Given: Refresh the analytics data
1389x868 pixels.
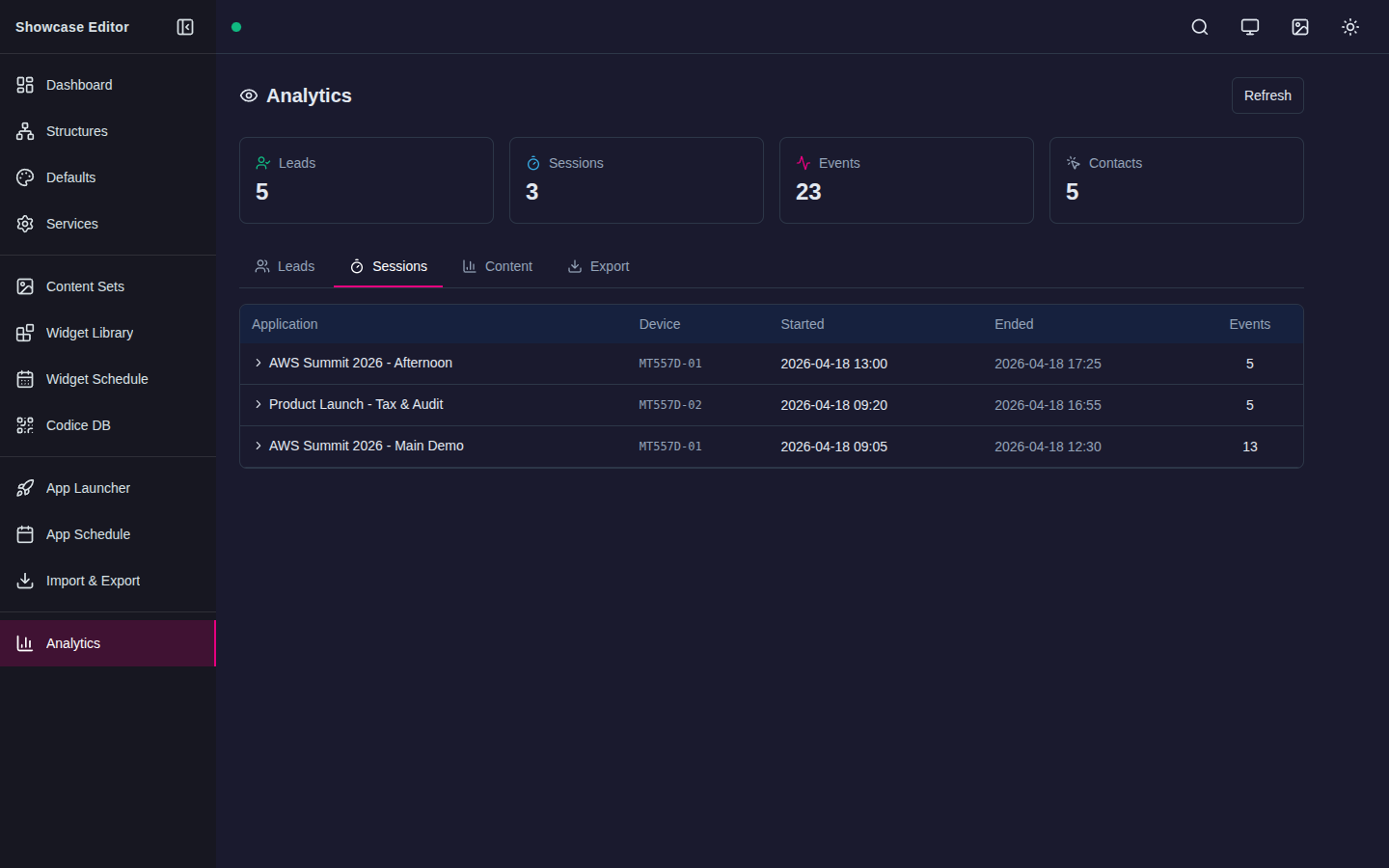Looking at the screenshot, I should tap(1267, 95).
